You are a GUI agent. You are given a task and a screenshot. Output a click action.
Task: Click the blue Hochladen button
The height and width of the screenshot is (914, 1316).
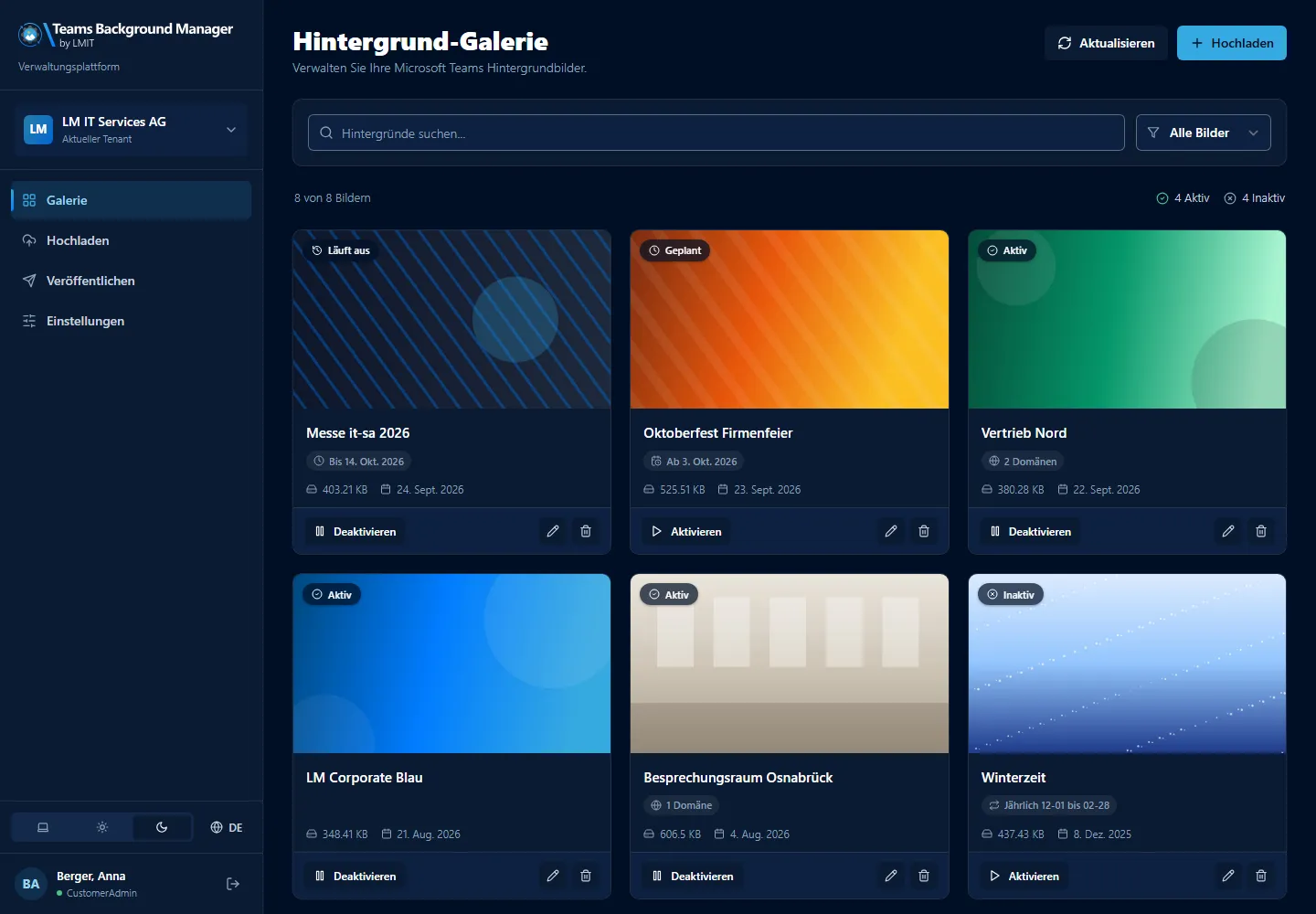coord(1231,43)
